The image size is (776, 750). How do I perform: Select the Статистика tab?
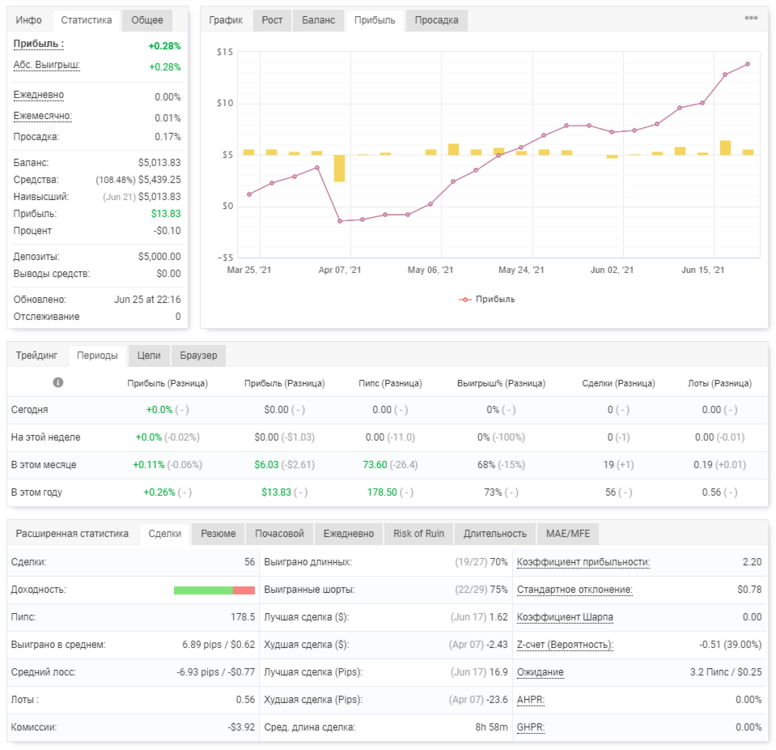[x=86, y=20]
